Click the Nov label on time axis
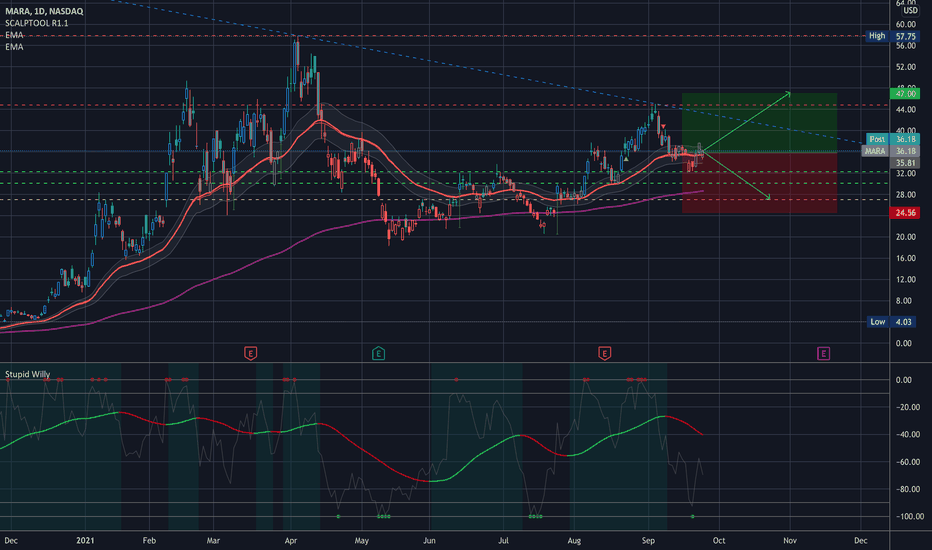932x550 pixels. tap(790, 540)
